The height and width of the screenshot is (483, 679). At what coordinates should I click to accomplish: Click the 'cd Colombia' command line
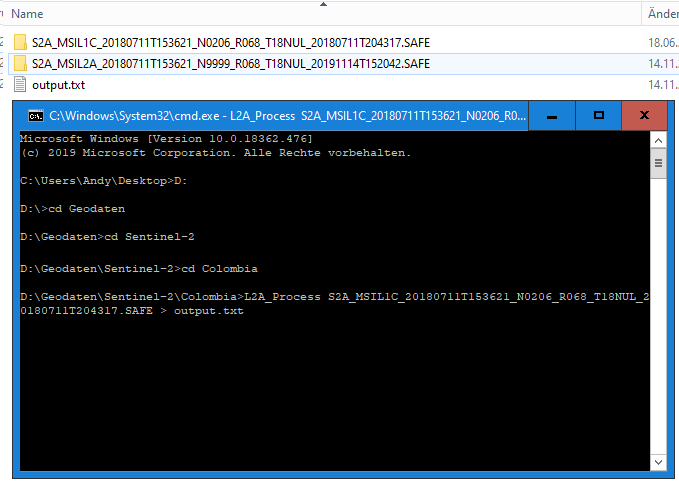pos(139,269)
